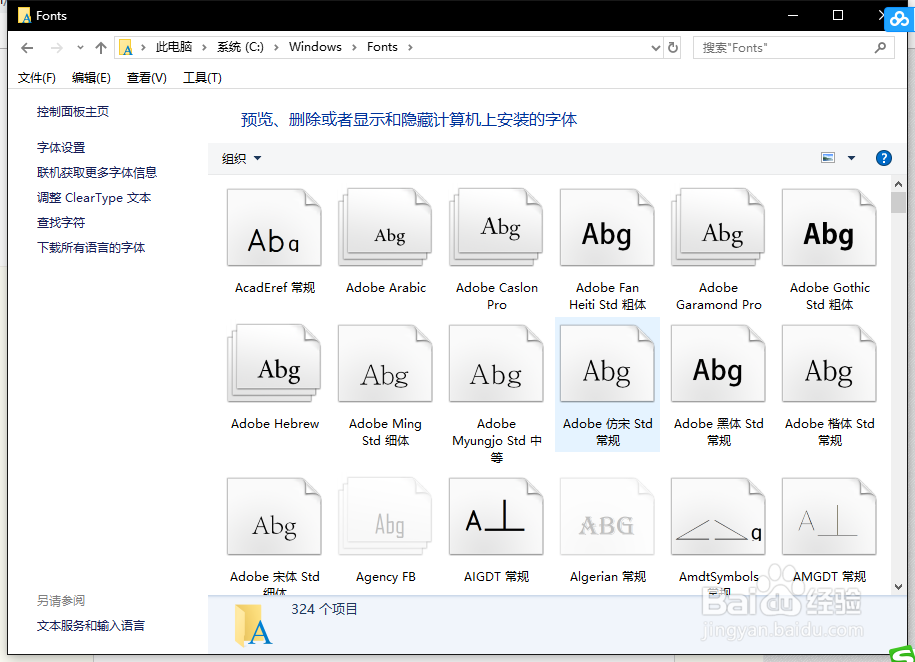
Task: Click 联机获取更多字体信息 link
Action: pyautogui.click(x=97, y=173)
